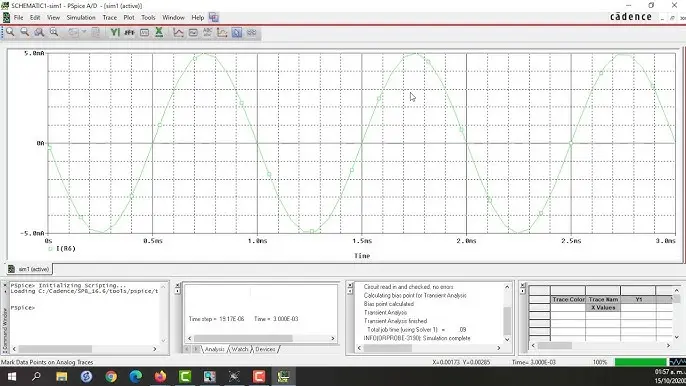Click the performance analysis icon

[x=144, y=32]
